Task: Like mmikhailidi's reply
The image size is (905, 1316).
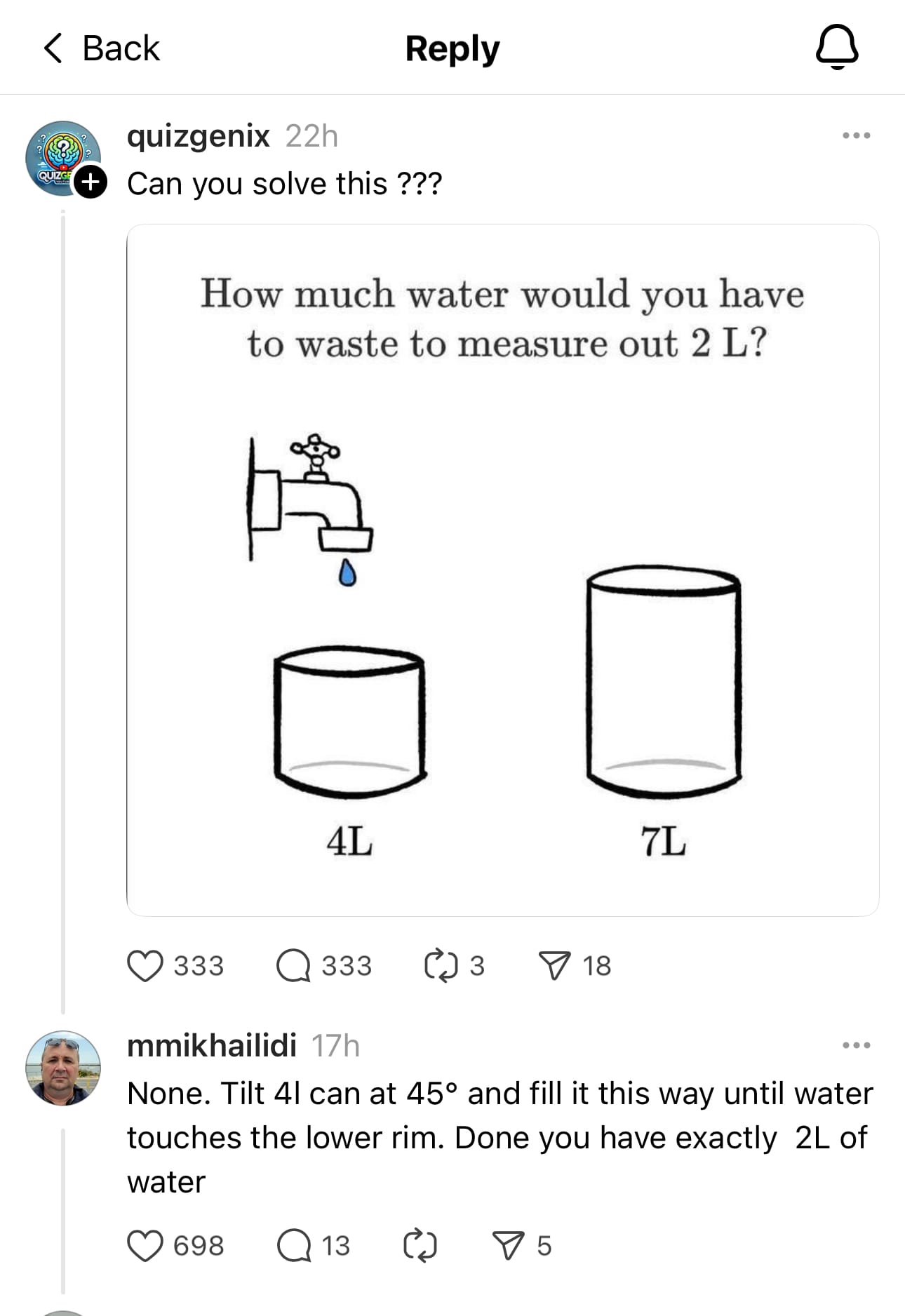Action: [145, 1246]
